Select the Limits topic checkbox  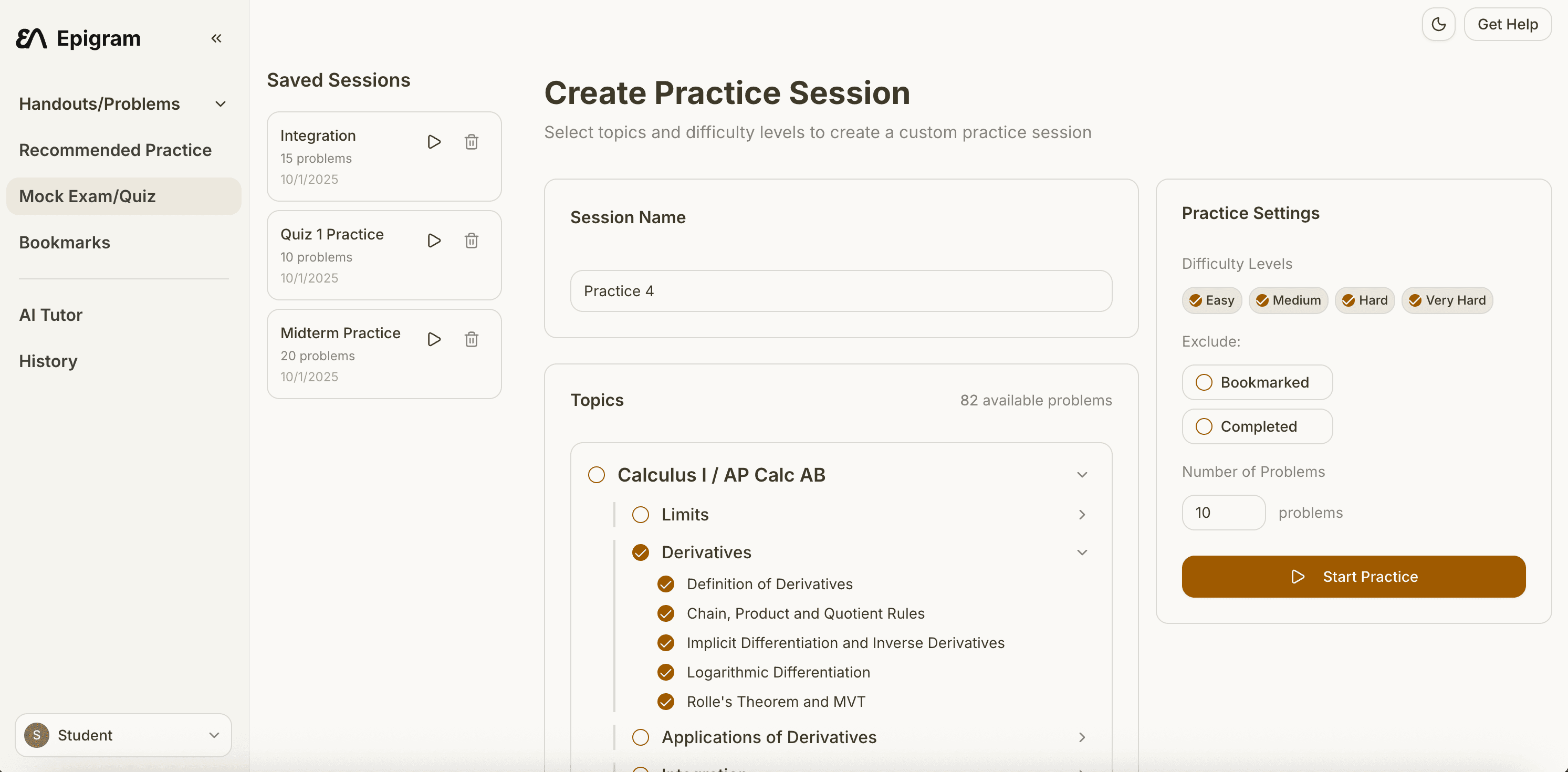click(x=640, y=515)
